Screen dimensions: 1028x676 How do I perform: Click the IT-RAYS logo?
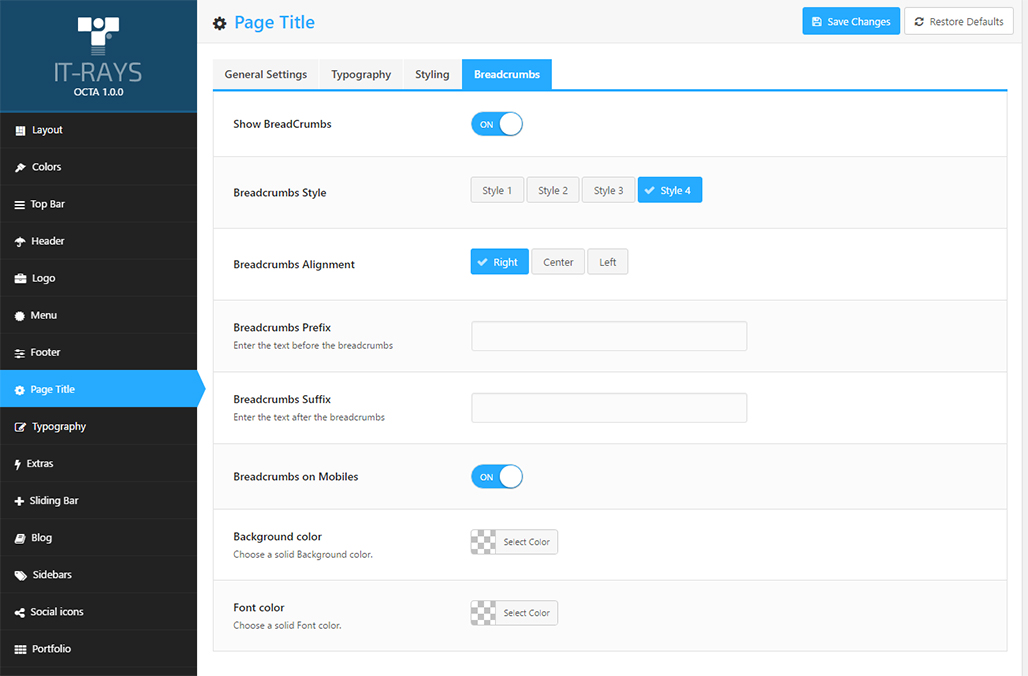coord(98,55)
